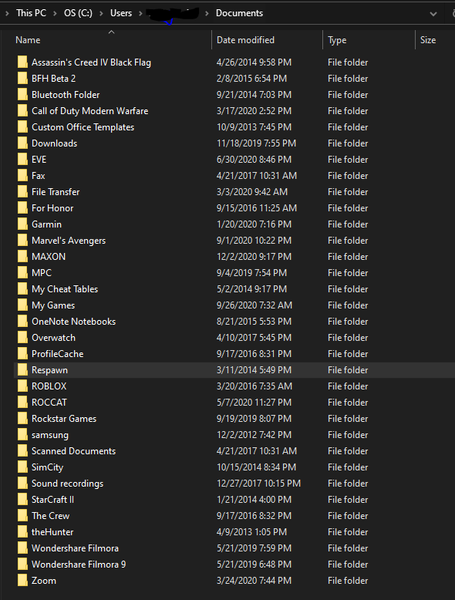The width and height of the screenshot is (455, 600).
Task: Navigate to Users in the breadcrumb path
Action: 121,13
